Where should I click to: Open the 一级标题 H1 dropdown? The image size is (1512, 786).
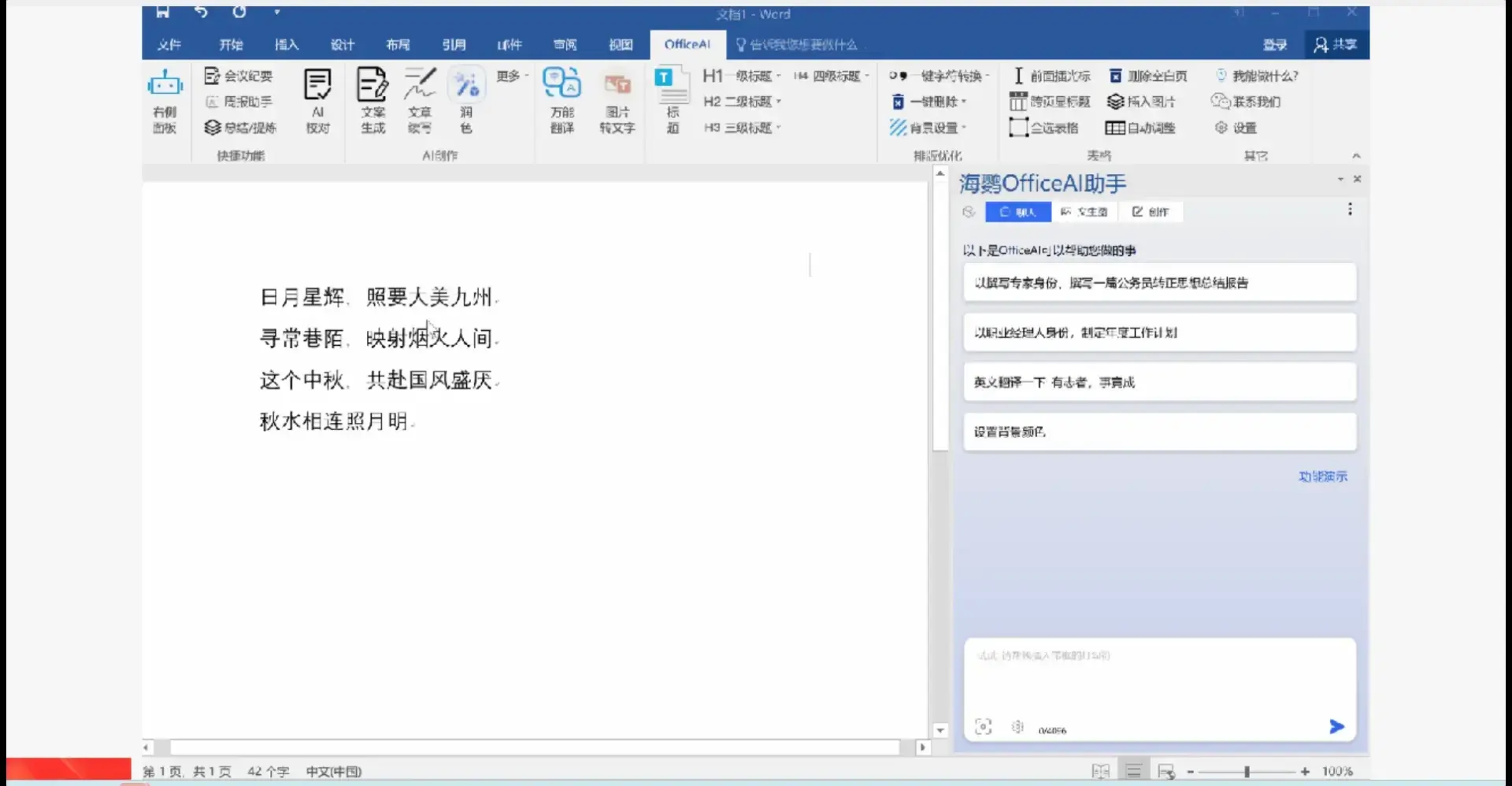click(x=740, y=76)
